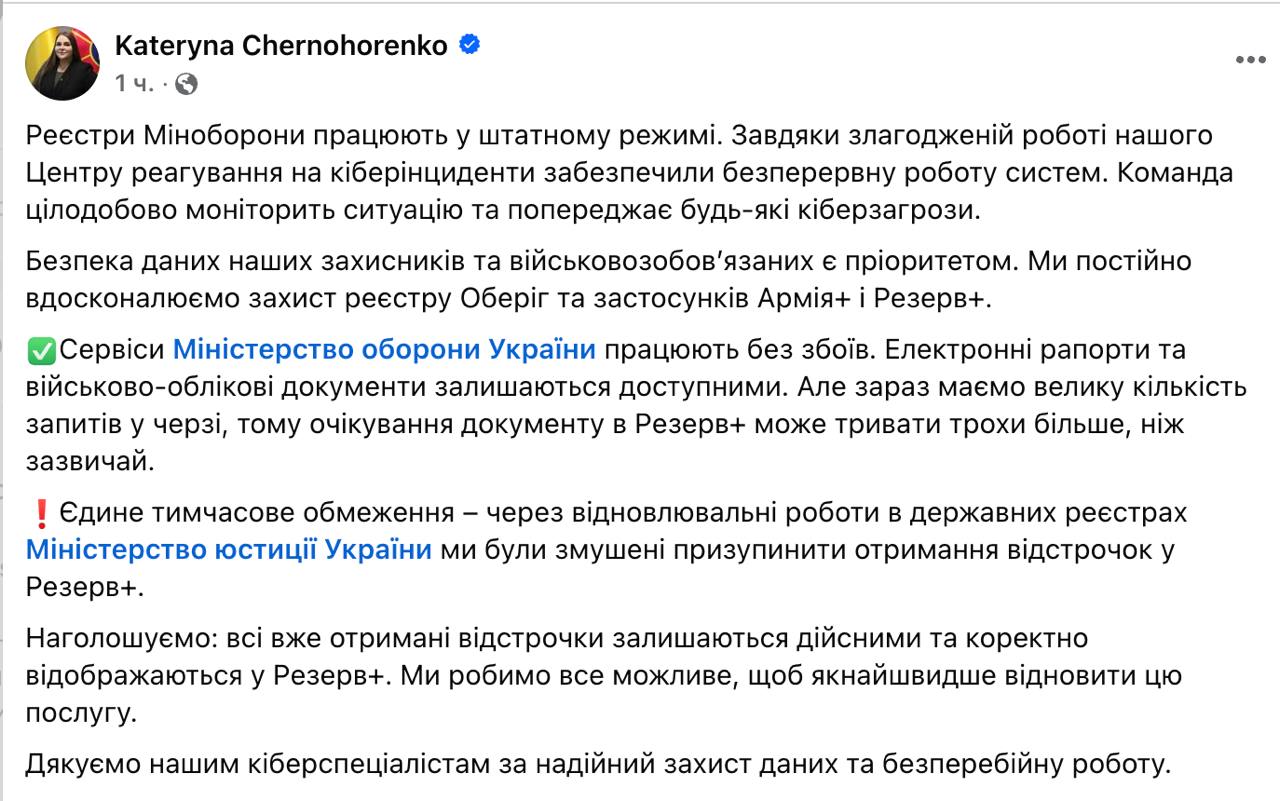Viewport: 1280px width, 801px height.
Task: Click the word "зазвичай" in the post
Action: coord(89,460)
